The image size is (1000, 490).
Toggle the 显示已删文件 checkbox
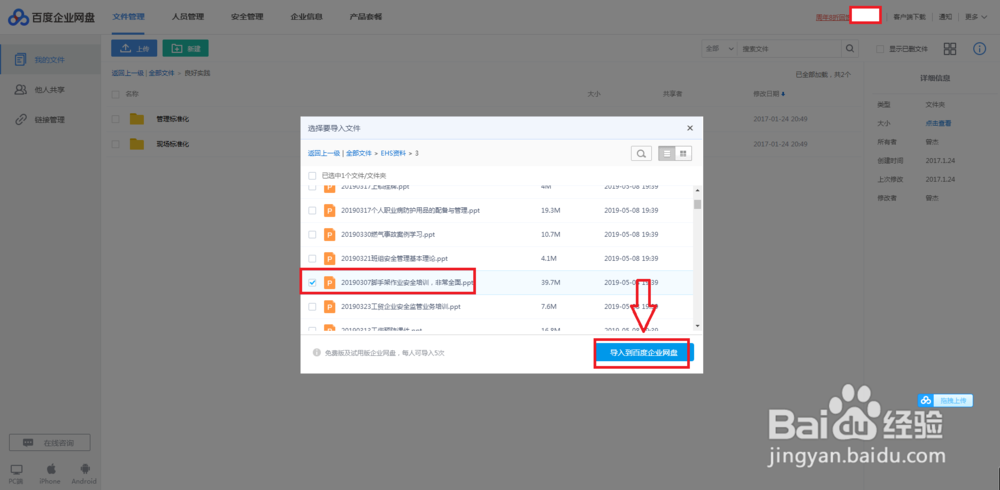pos(880,49)
